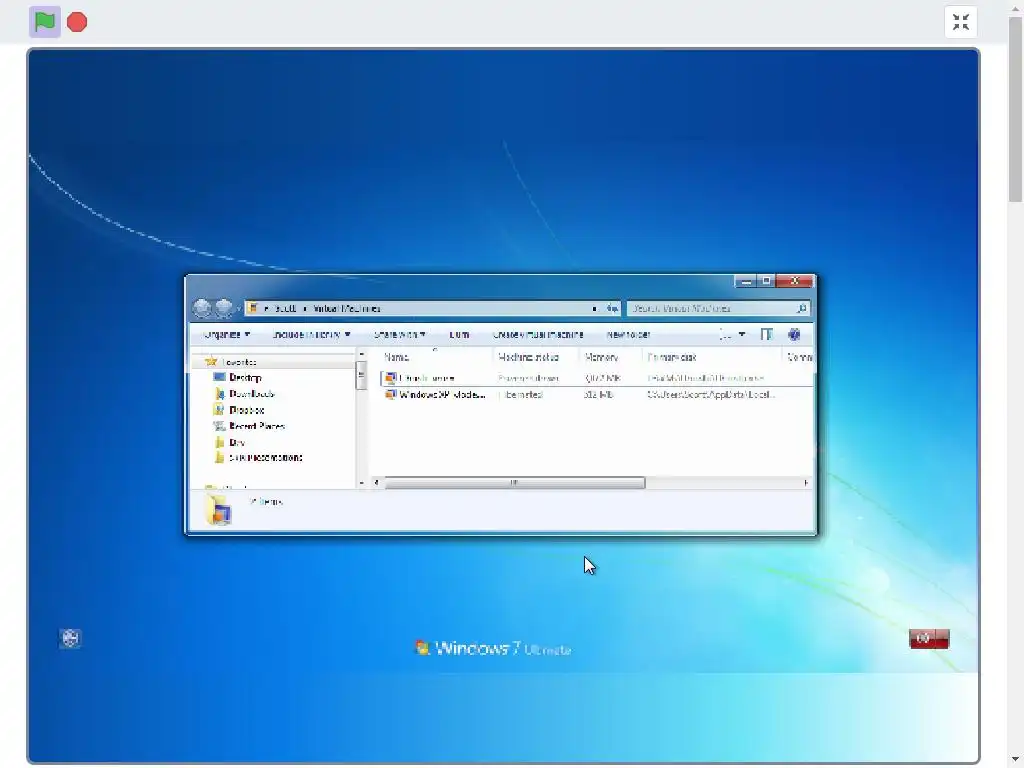Click the Ease of Access icon on the login screen
The height and width of the screenshot is (768, 1024).
pos(71,638)
